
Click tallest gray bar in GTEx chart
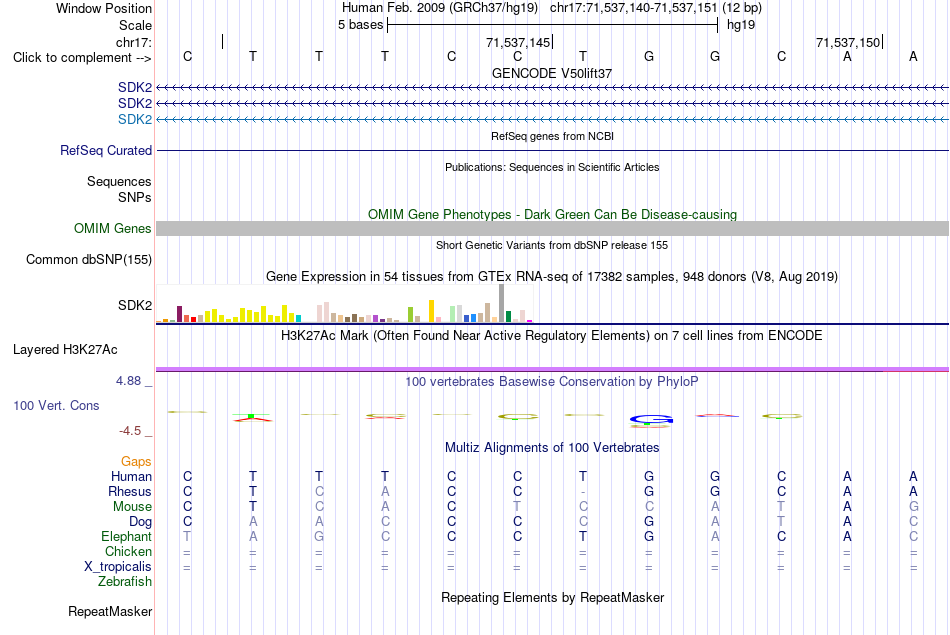(x=502, y=303)
